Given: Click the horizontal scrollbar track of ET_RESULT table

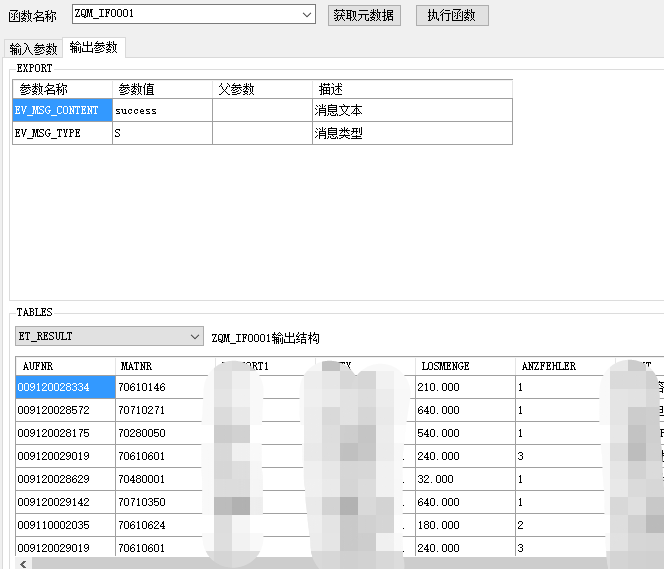Looking at the screenshot, I should 347,563.
